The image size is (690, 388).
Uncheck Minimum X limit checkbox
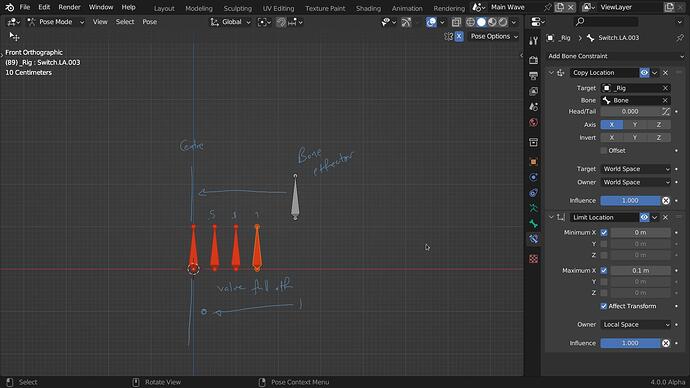[604, 232]
